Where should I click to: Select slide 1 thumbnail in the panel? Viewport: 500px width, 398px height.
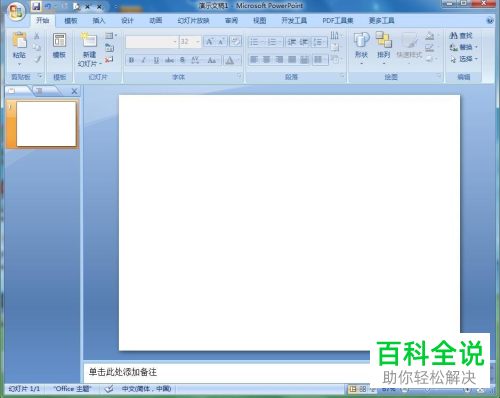click(46, 124)
